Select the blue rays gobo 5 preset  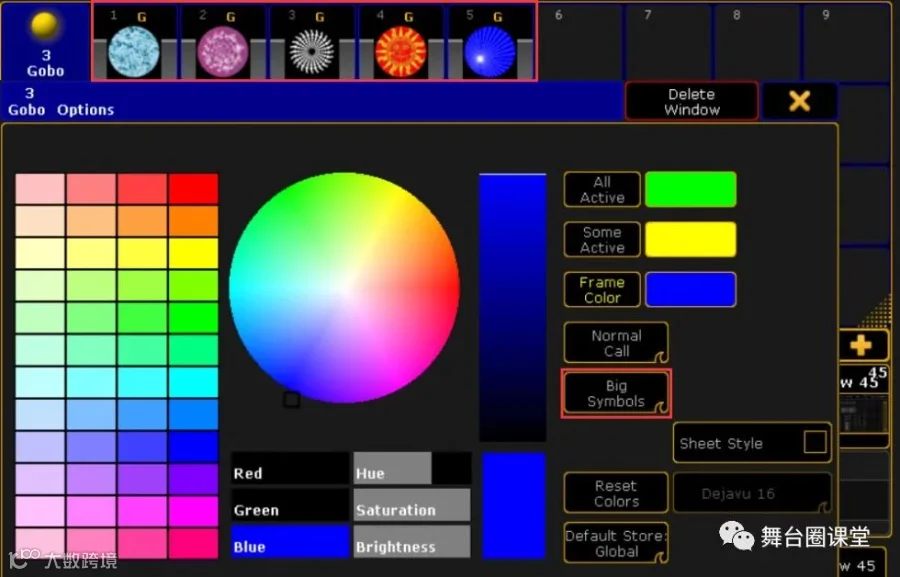(x=490, y=42)
